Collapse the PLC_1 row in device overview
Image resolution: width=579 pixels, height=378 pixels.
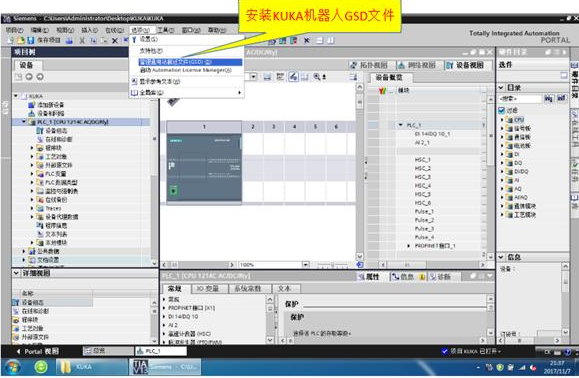tap(400, 125)
